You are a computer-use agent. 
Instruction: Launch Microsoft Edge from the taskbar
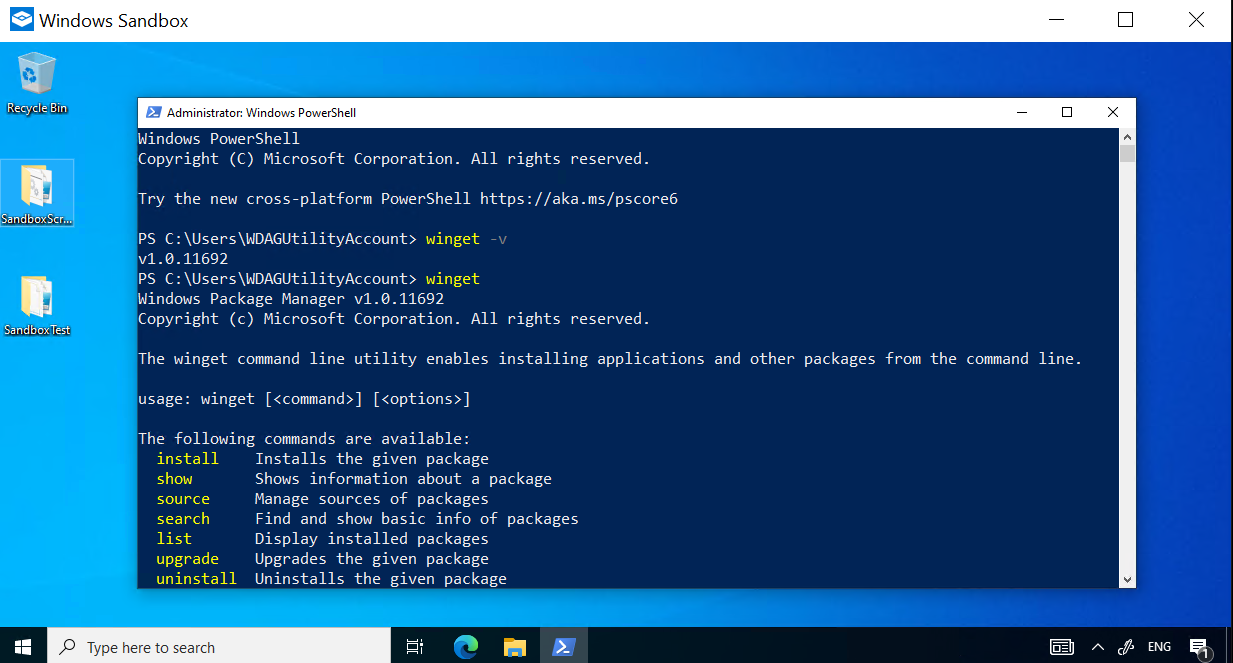tap(465, 647)
